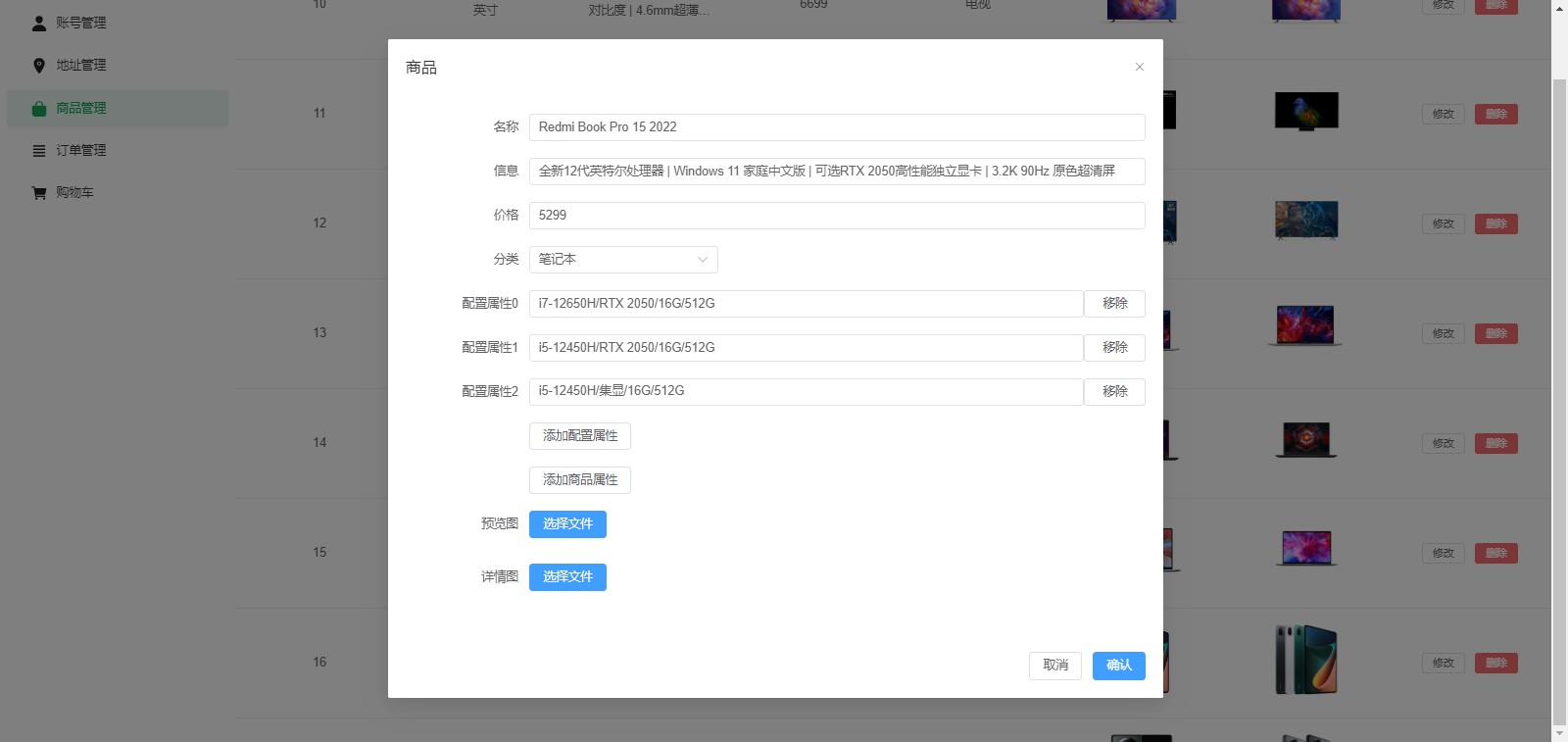This screenshot has width=1568, height=742.
Task: Click the row number 13 cell
Action: pyautogui.click(x=319, y=333)
